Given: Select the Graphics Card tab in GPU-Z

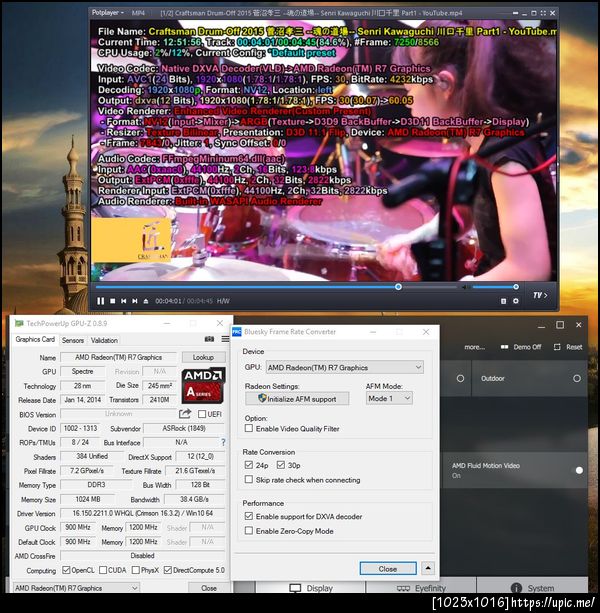Looking at the screenshot, I should point(35,339).
